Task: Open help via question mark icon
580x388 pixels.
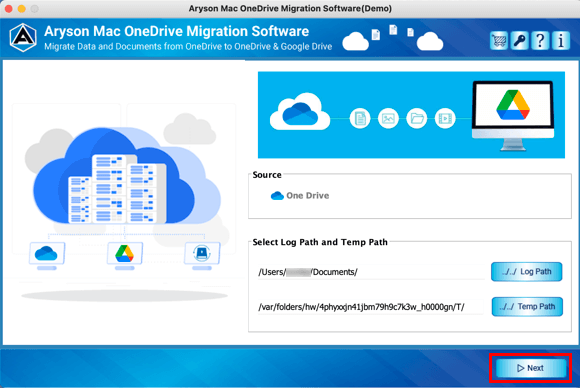Action: pyautogui.click(x=540, y=40)
